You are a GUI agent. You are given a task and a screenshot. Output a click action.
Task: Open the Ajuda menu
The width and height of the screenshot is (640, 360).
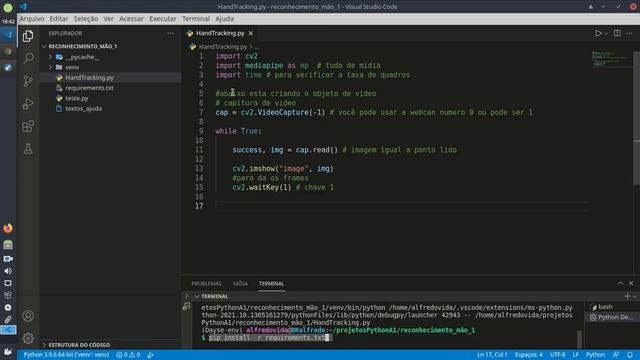pyautogui.click(x=224, y=19)
